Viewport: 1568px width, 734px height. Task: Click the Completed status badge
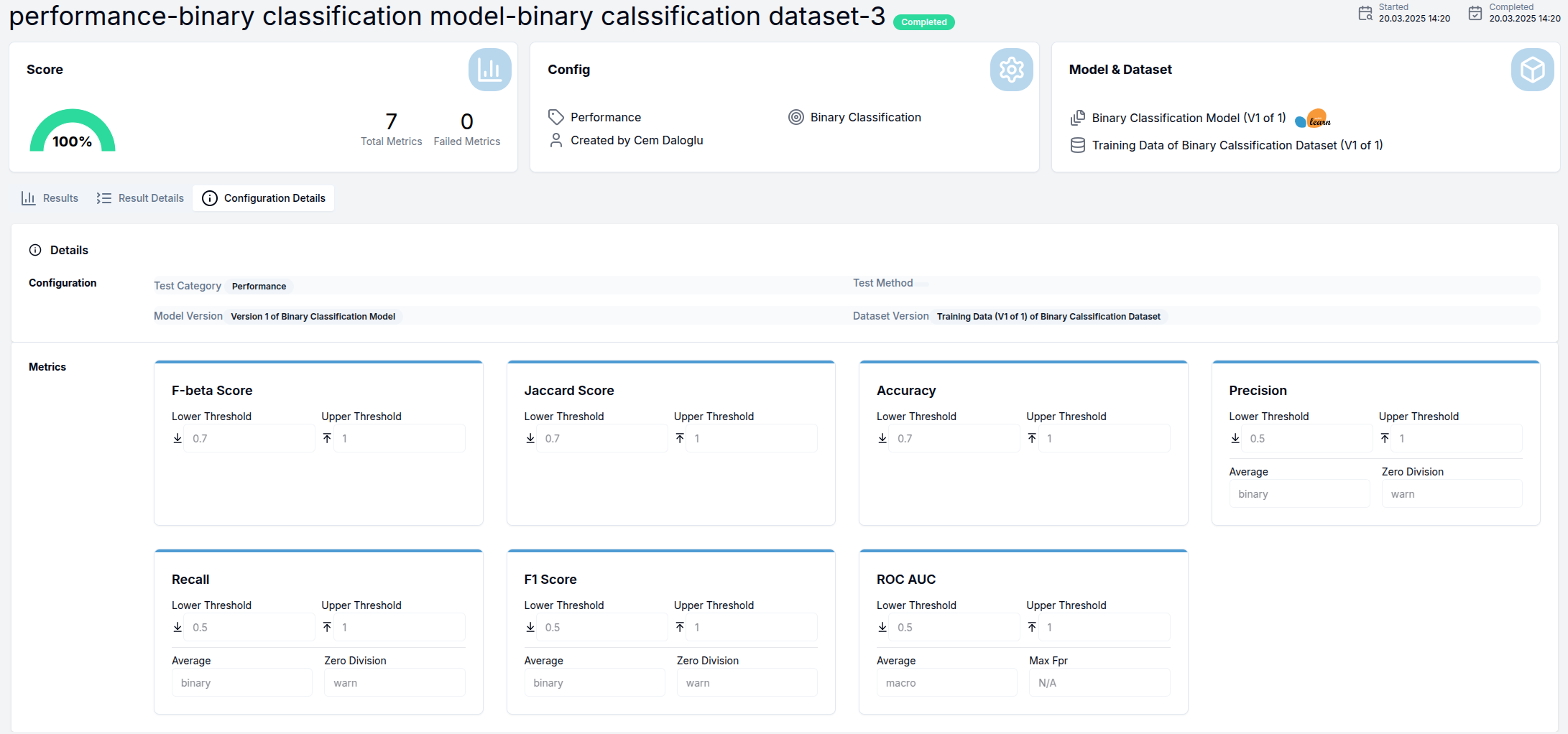click(x=923, y=22)
